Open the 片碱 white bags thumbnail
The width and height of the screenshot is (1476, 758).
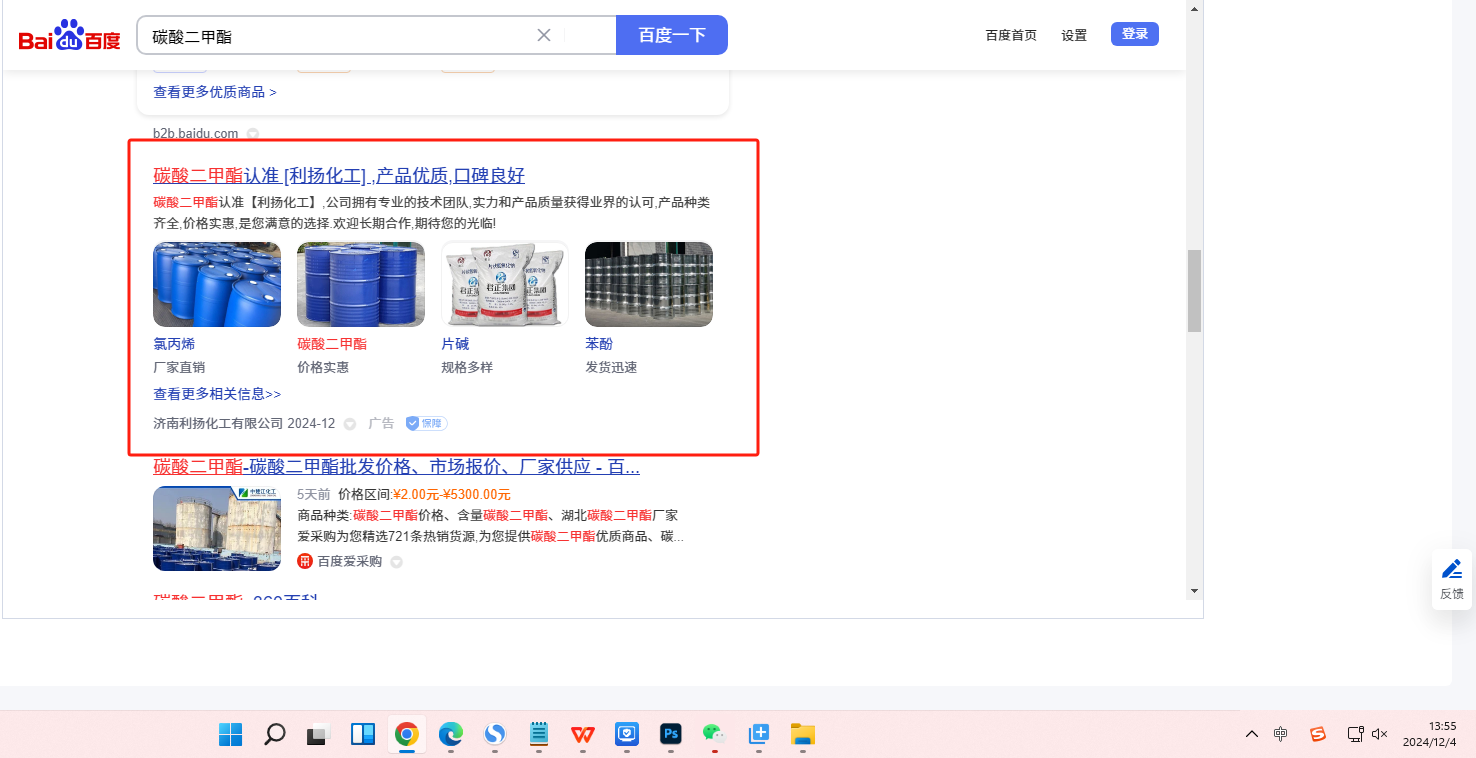(505, 284)
